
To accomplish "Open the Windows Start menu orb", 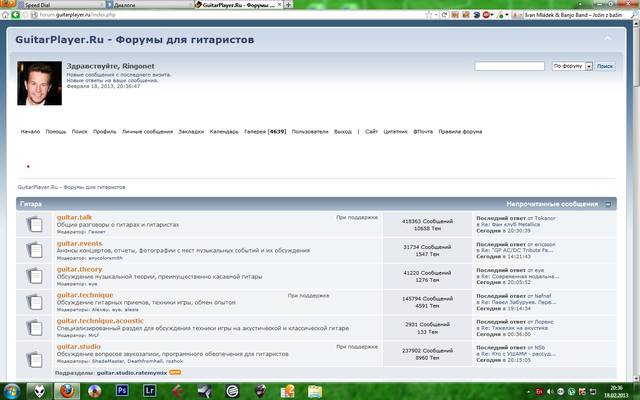I will tap(11, 391).
